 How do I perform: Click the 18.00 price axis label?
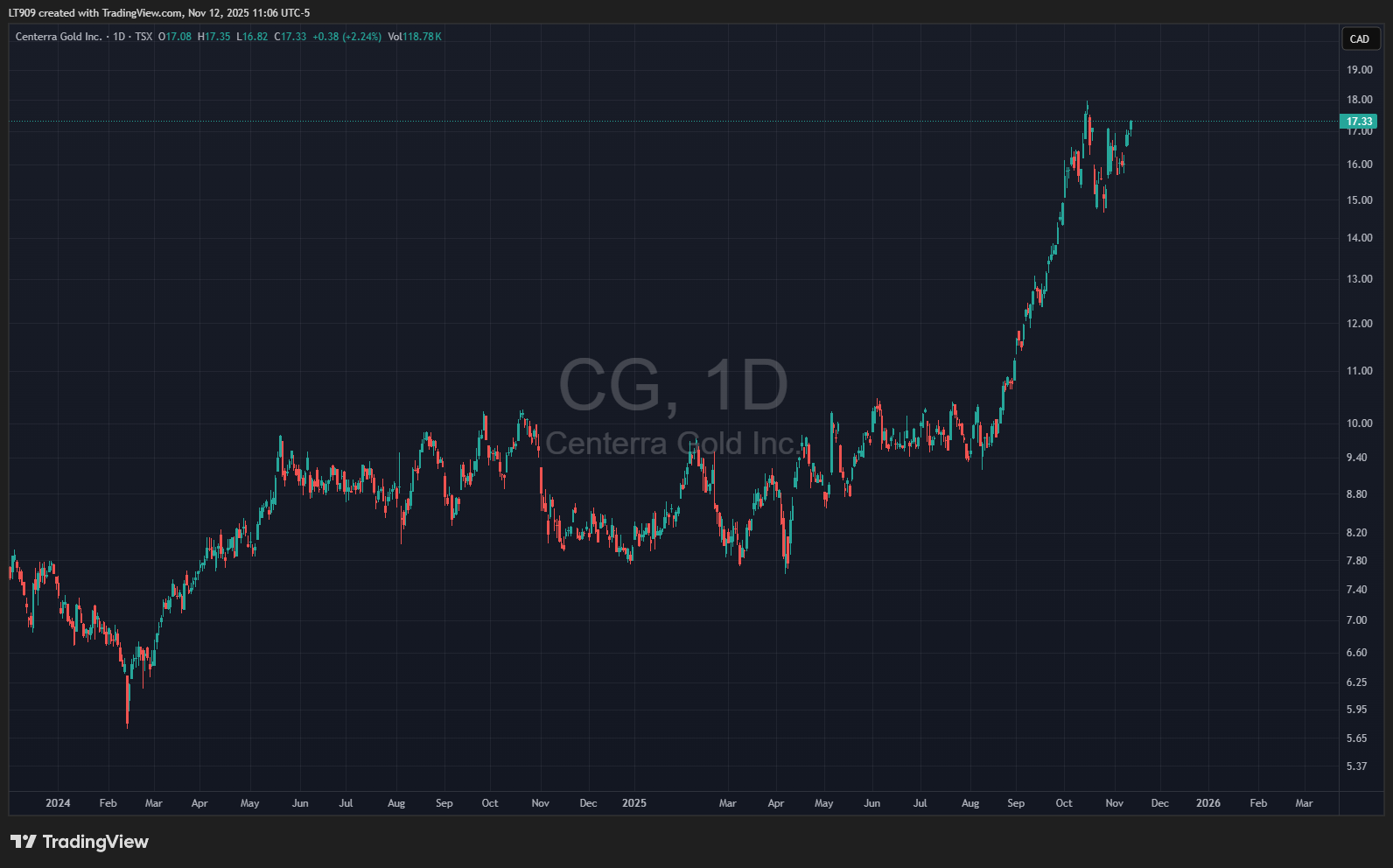tap(1359, 100)
